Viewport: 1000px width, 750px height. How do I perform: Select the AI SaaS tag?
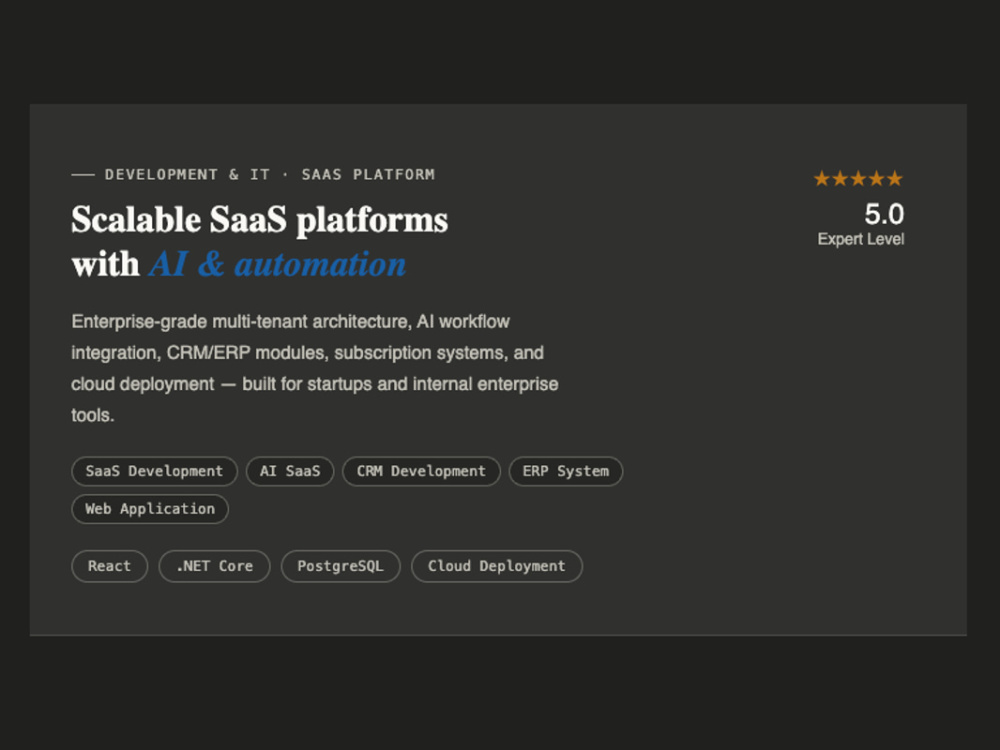point(290,471)
